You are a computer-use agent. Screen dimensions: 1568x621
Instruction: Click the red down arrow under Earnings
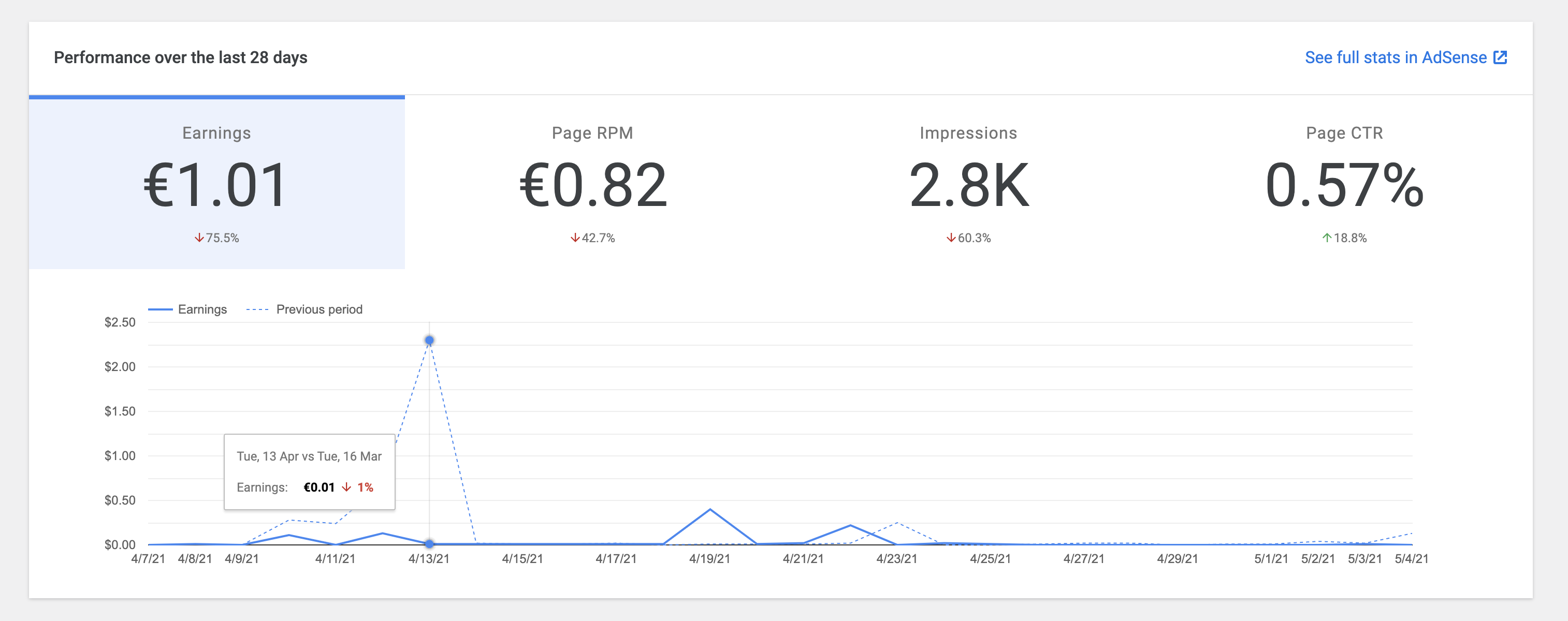click(x=199, y=237)
